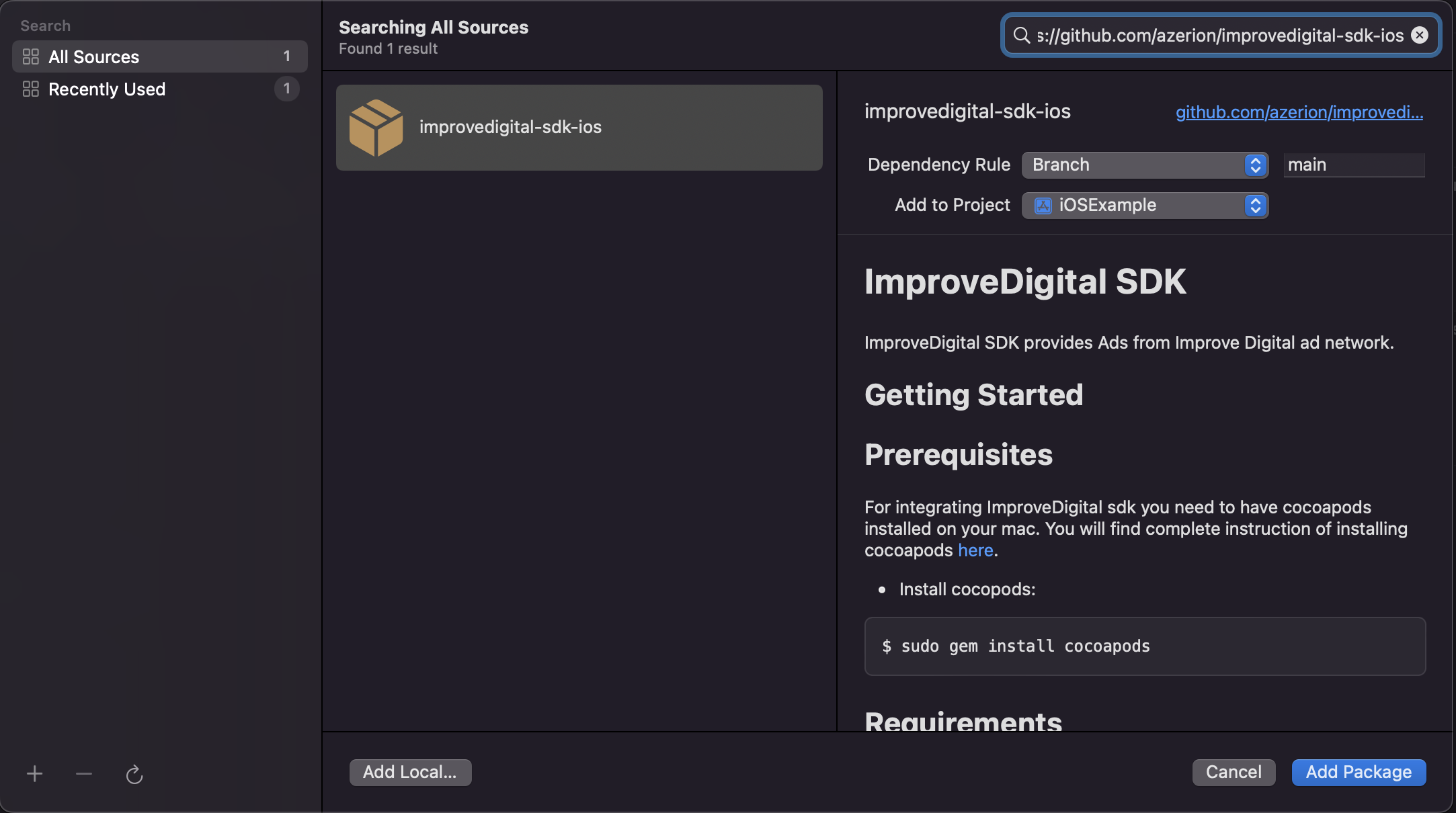The width and height of the screenshot is (1456, 813).
Task: Open the Add to Project iOSExample dropdown
Action: [x=1145, y=206]
